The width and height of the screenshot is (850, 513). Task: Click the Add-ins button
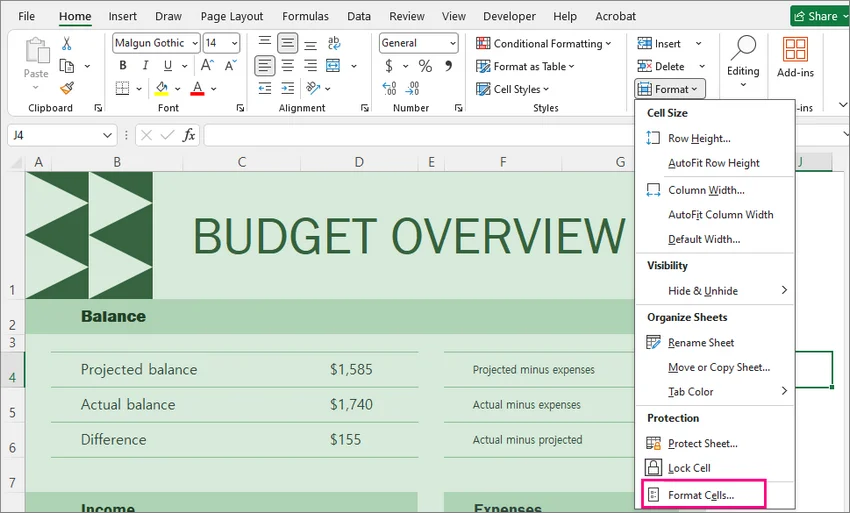click(795, 57)
